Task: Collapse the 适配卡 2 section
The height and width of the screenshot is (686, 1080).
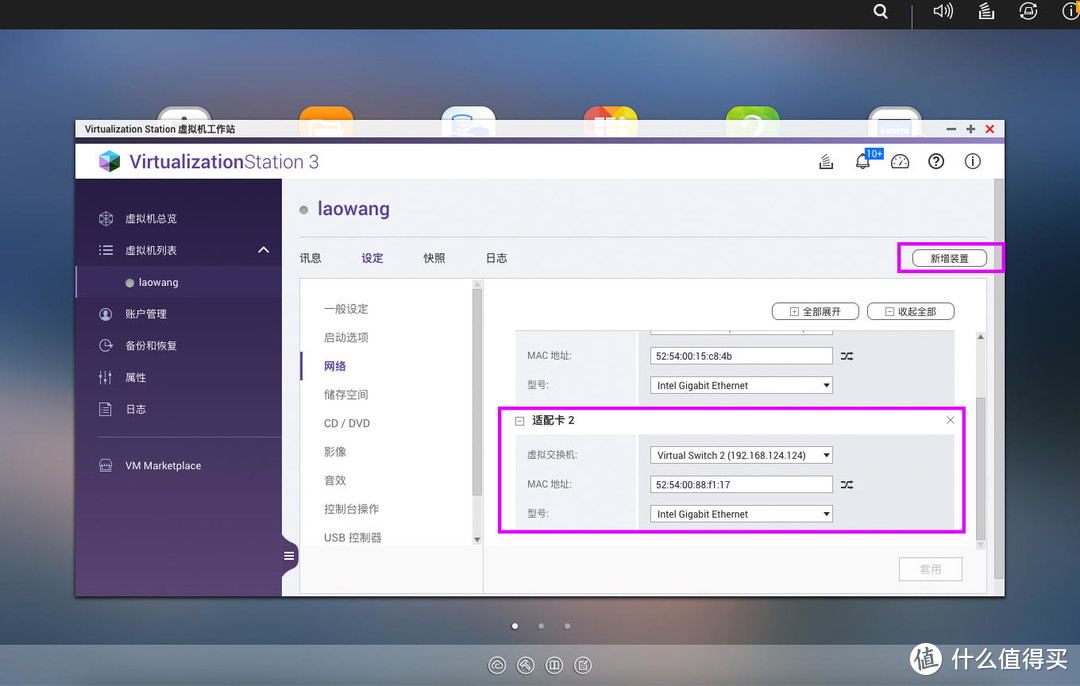Action: pyautogui.click(x=520, y=421)
